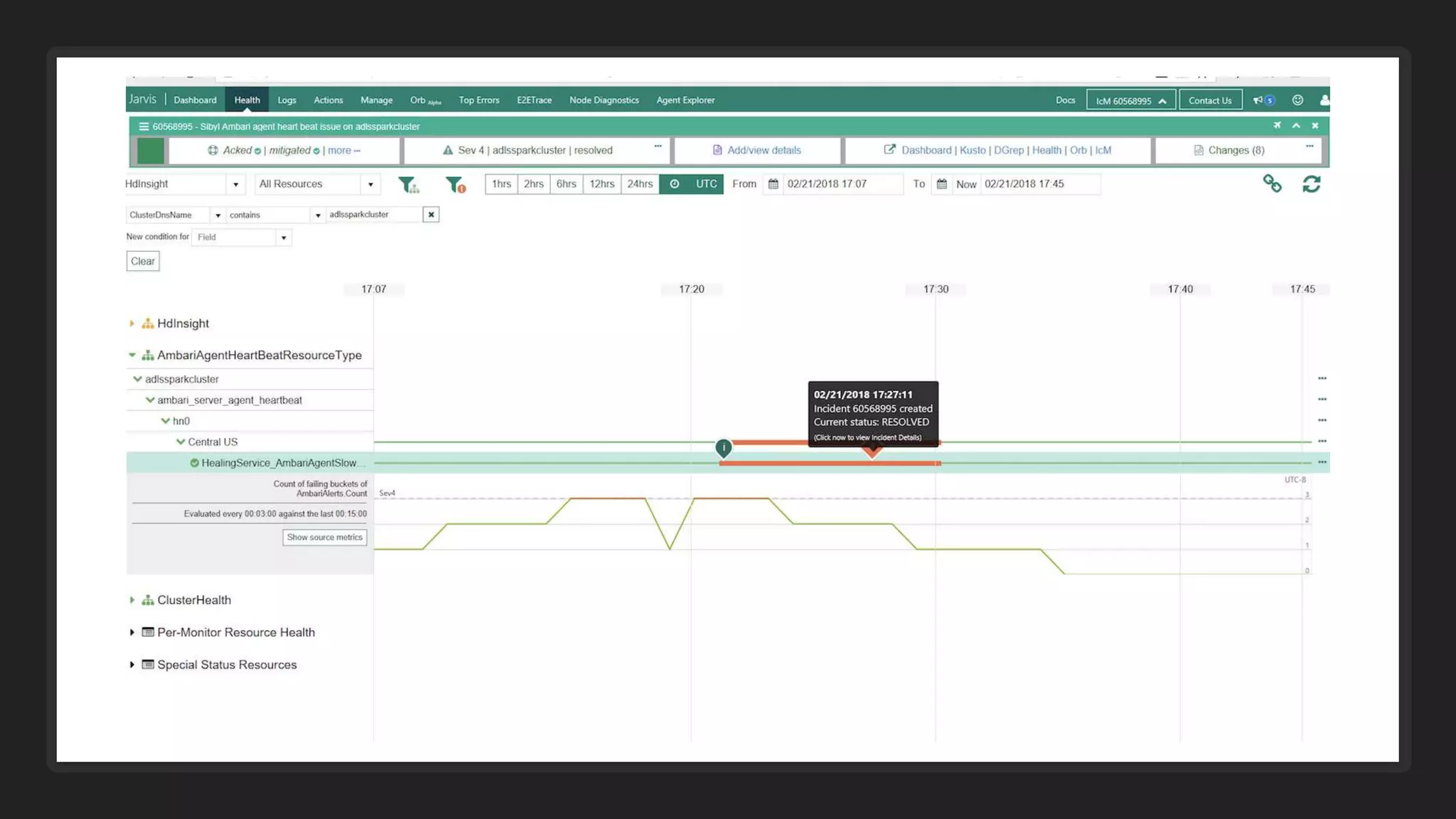Collapse the AmbariAgentHeartBeatResourceType node

pyautogui.click(x=132, y=355)
